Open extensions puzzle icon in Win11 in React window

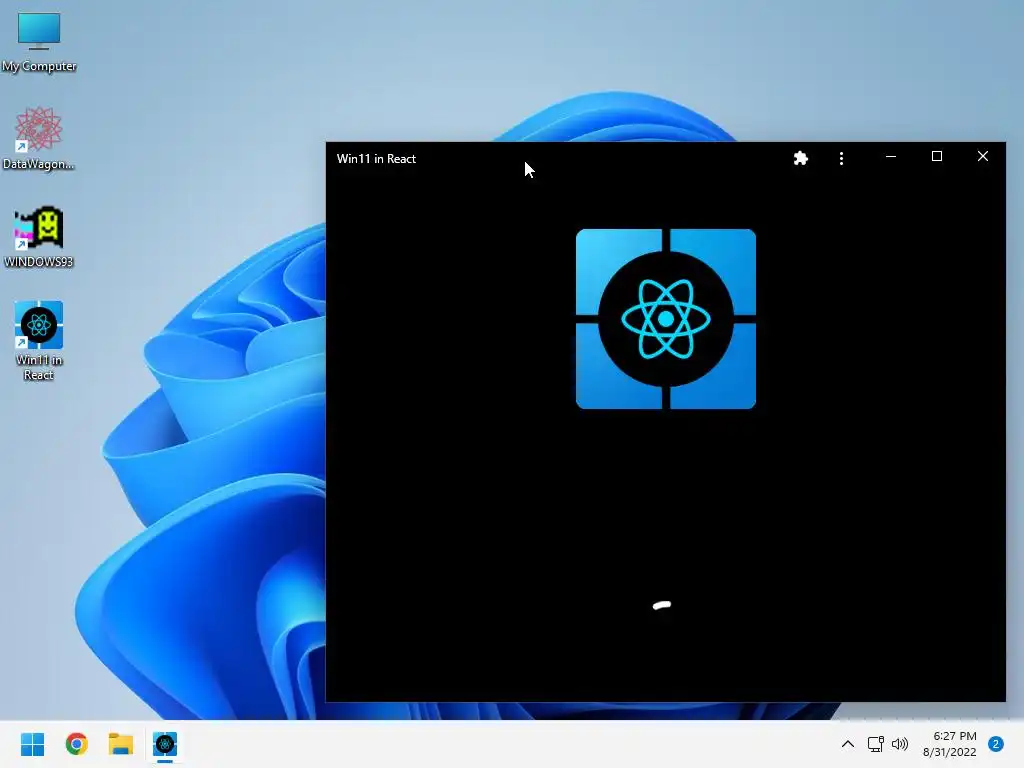click(x=801, y=158)
